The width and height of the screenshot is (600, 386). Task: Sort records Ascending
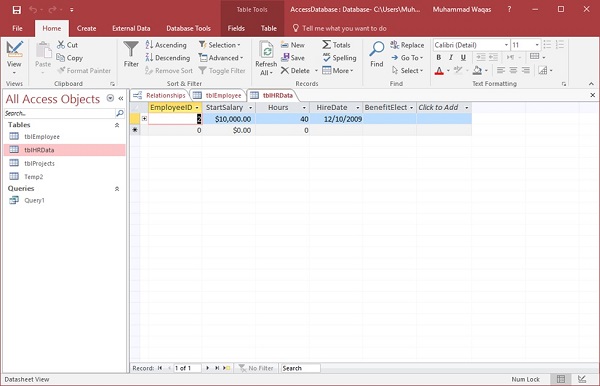(x=166, y=45)
